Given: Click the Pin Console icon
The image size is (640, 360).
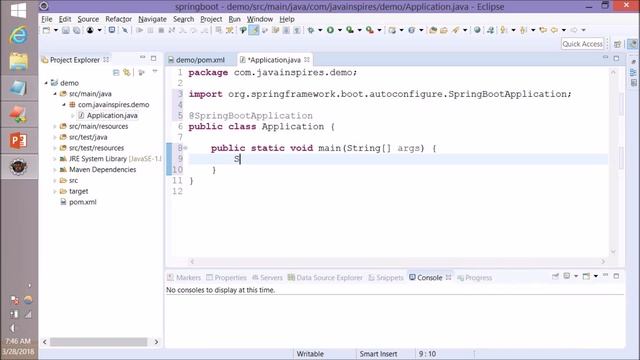Looking at the screenshot, I should (x=555, y=276).
